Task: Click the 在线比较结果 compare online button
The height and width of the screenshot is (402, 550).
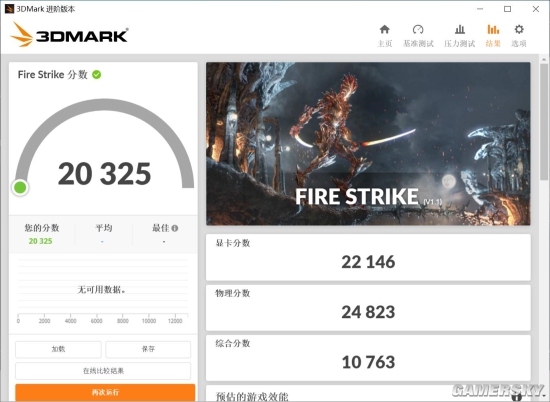Action: tap(103, 371)
